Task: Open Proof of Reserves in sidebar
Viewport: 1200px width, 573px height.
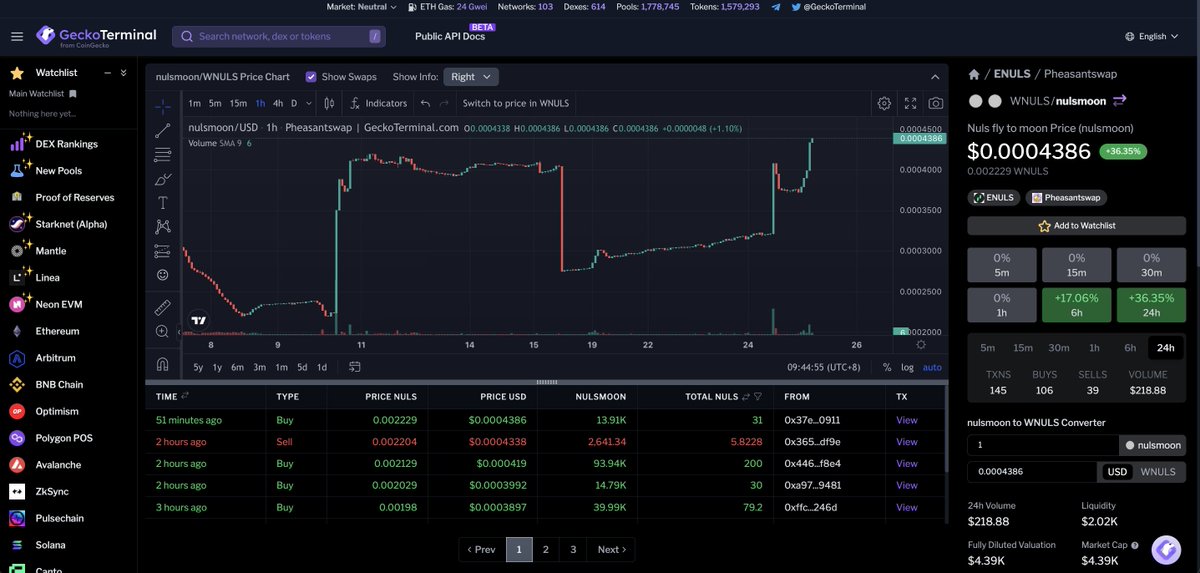Action: tap(75, 198)
